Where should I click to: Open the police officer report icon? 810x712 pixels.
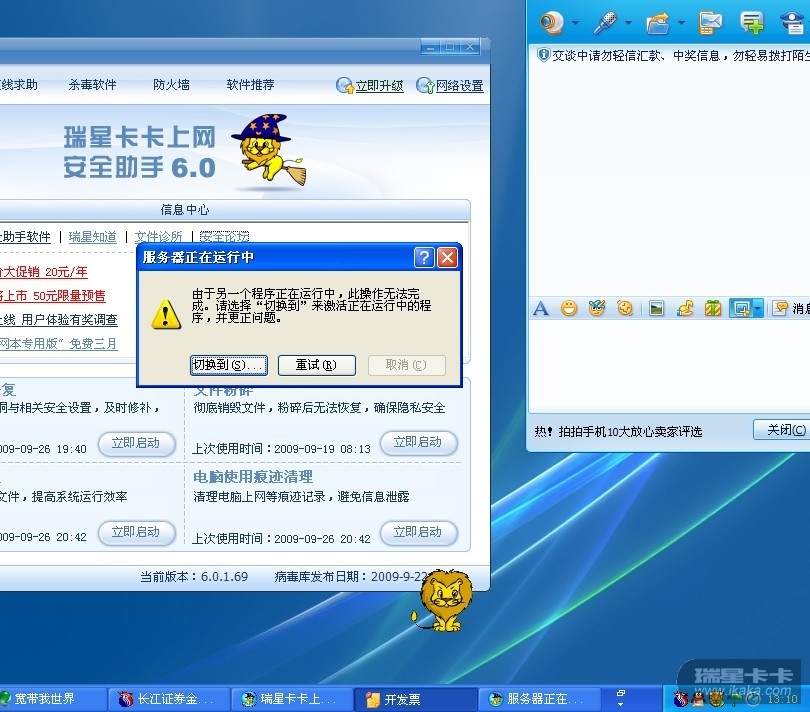793,23
